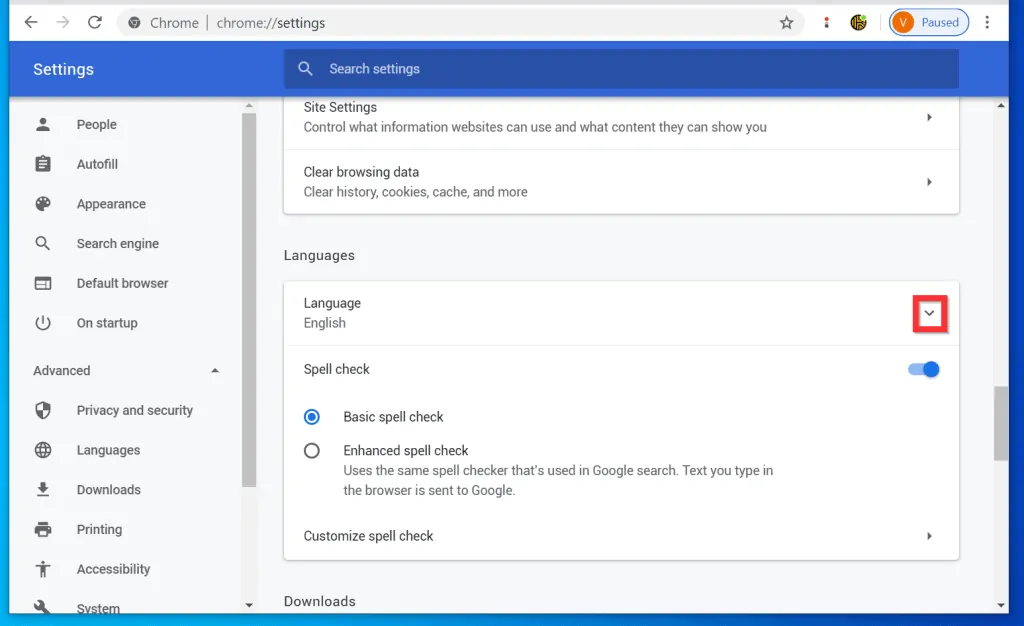This screenshot has width=1024, height=626.
Task: Click the Printing printer icon
Action: (x=43, y=530)
